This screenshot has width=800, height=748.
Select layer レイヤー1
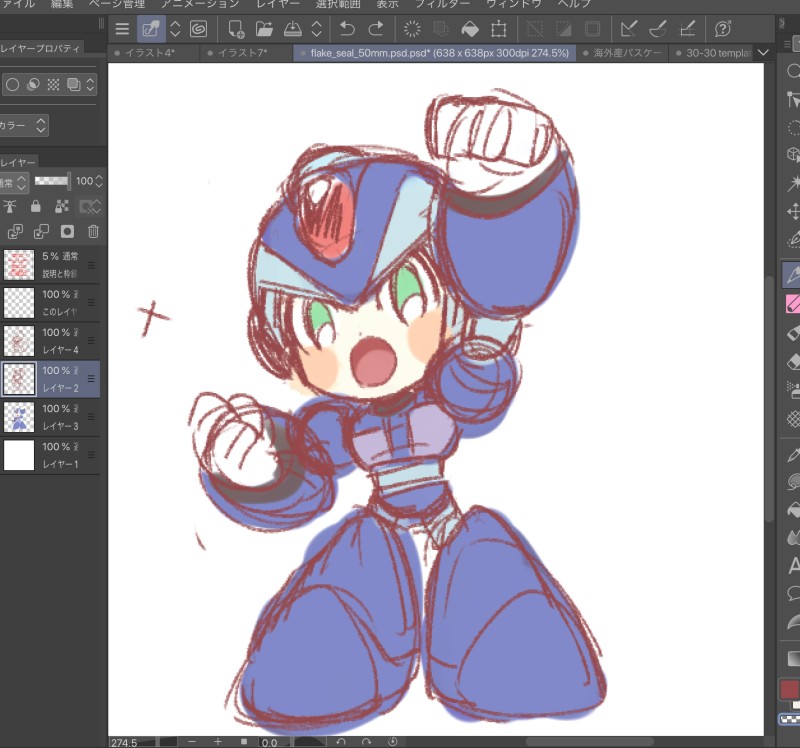[50, 455]
